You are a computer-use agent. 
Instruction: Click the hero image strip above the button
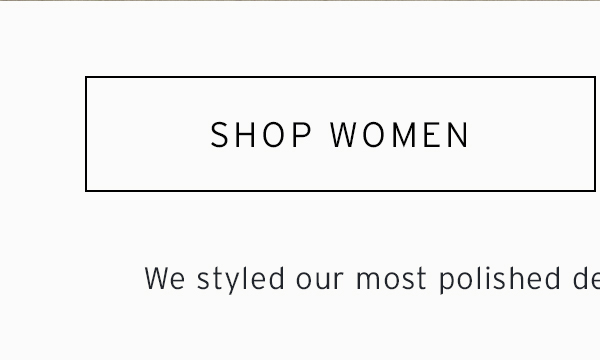pos(300,0)
